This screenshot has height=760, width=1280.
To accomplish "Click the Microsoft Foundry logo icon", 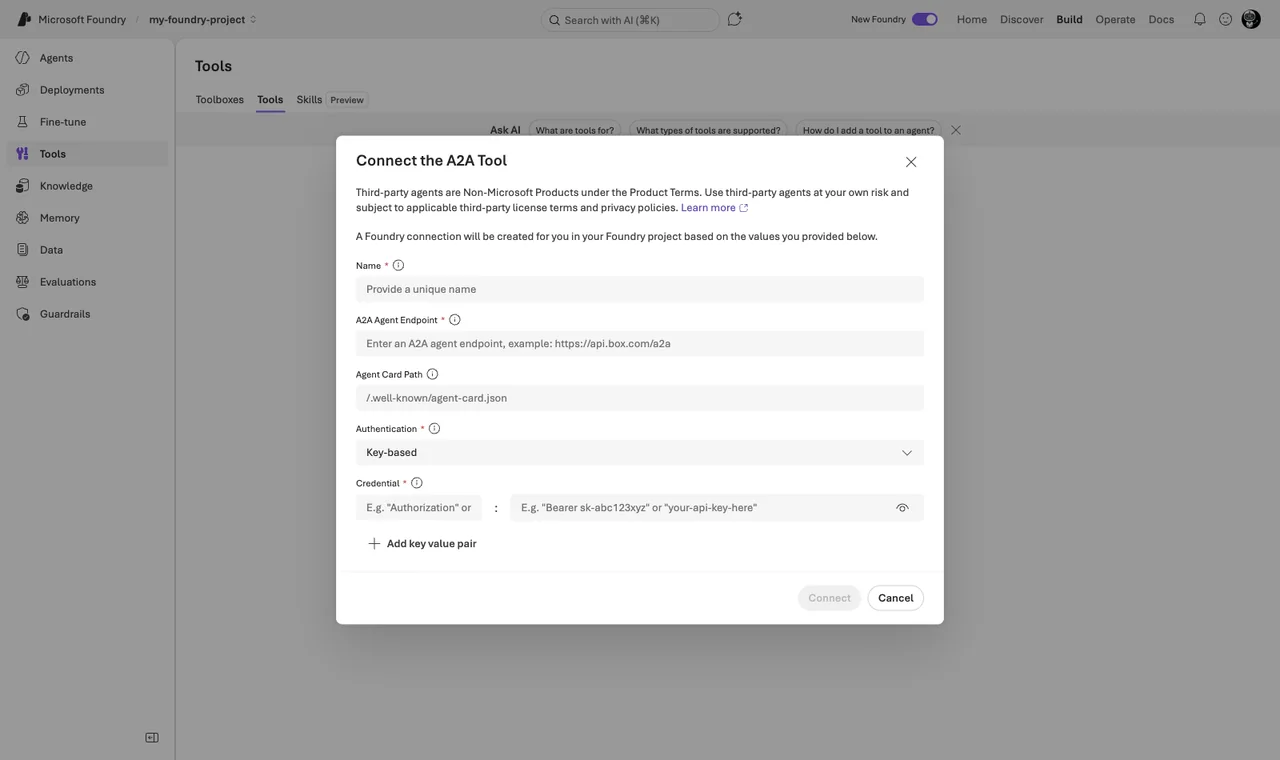I will coord(24,19).
